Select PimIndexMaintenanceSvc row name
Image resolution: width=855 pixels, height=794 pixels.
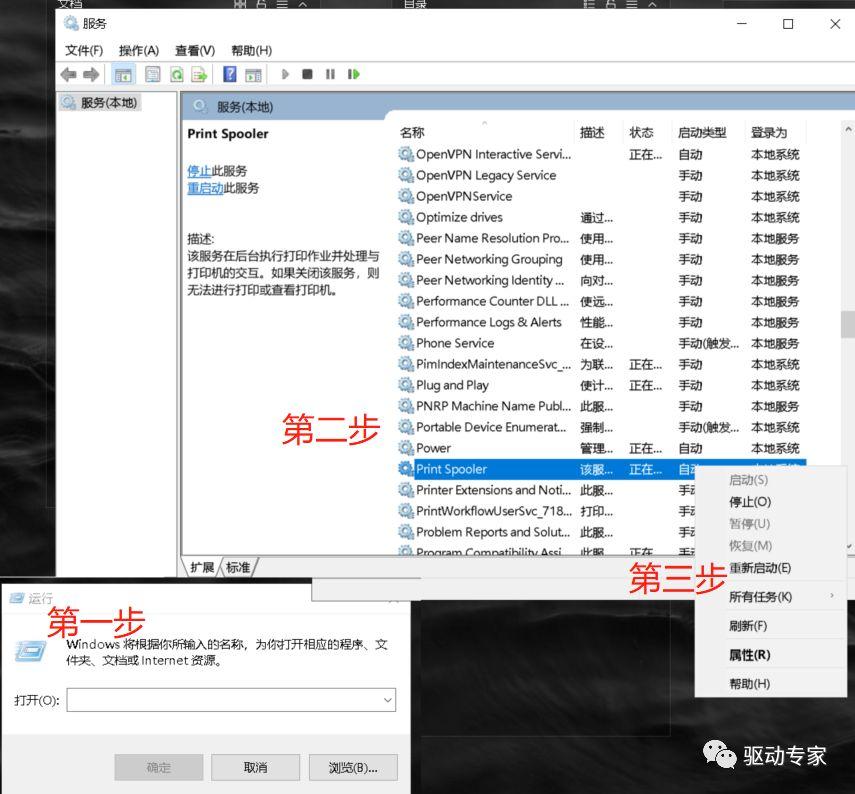point(493,364)
